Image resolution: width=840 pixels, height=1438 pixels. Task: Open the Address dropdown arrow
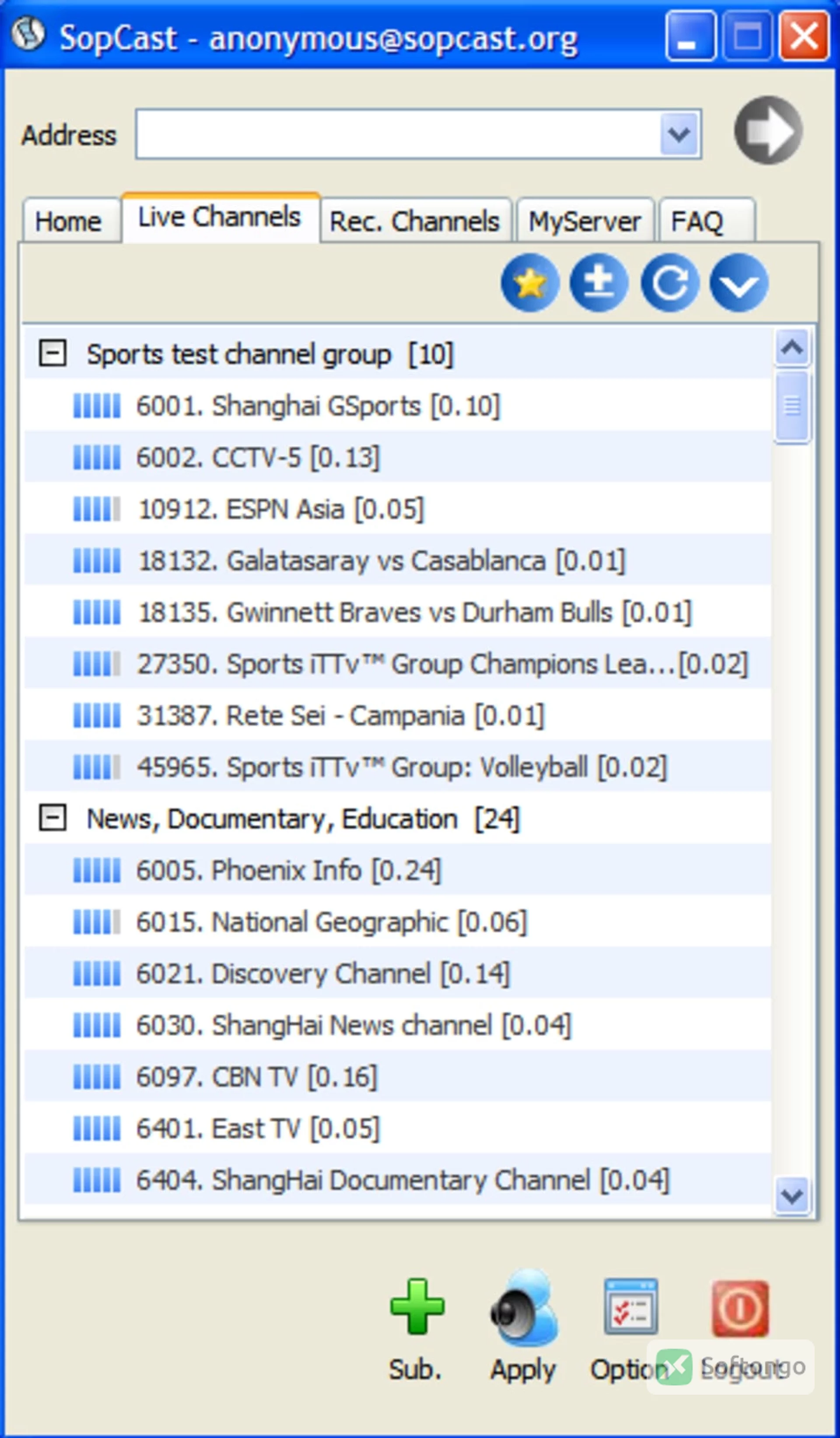[679, 135]
